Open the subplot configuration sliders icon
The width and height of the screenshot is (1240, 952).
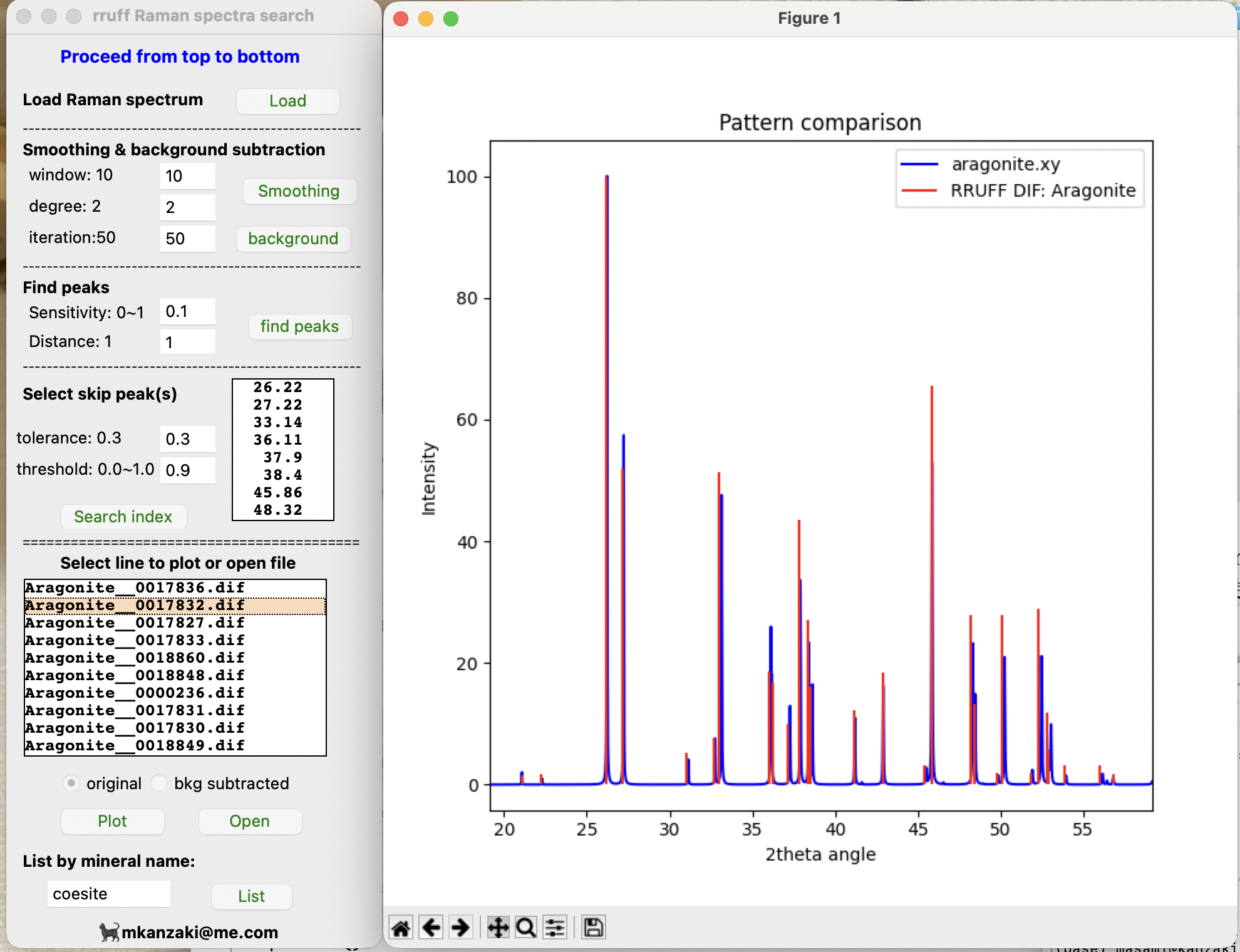point(555,928)
